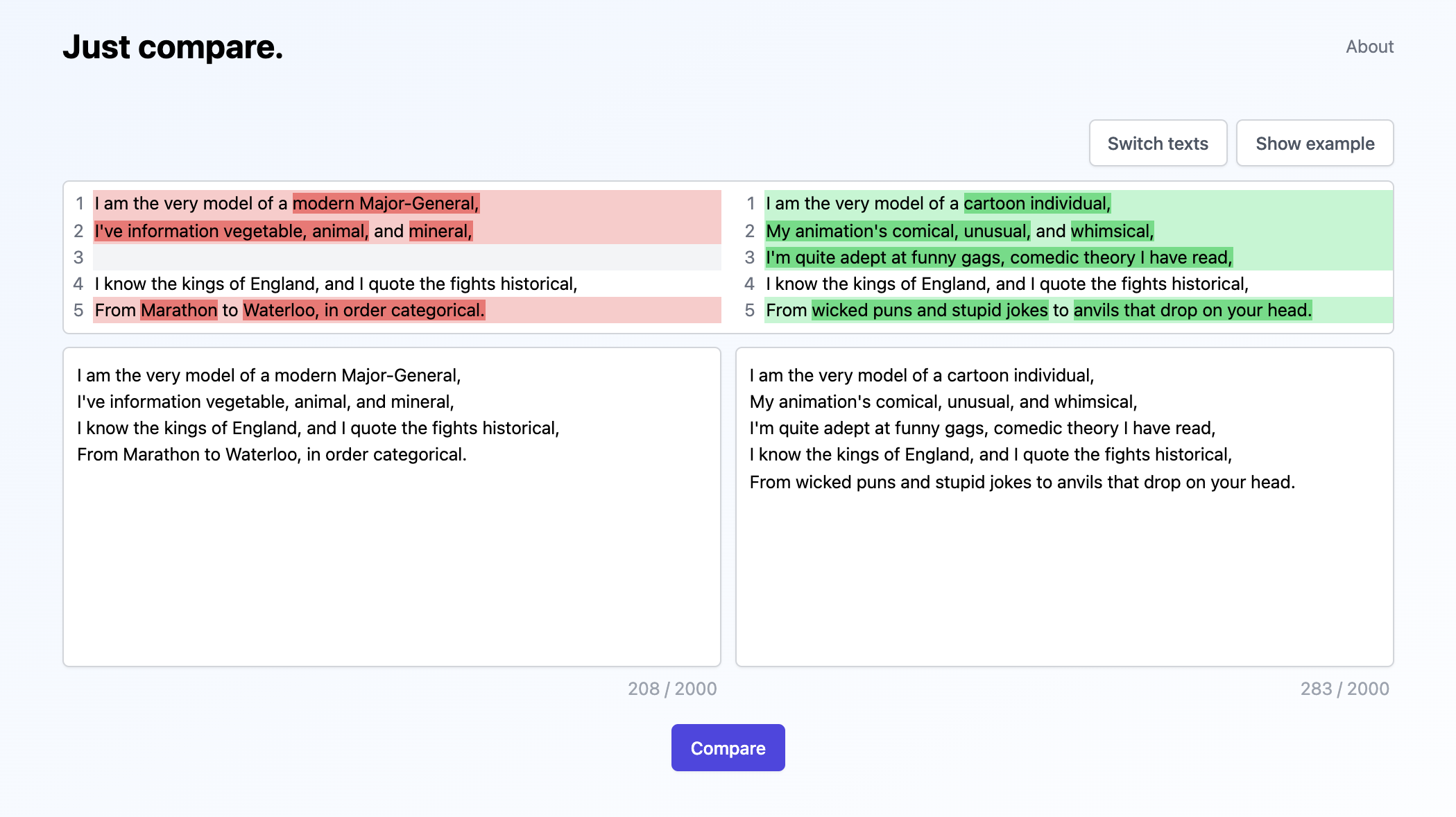Screen dimensions: 1456x817
Task: Click the red 'Waterloo, in order categorical.' highlight
Action: click(x=363, y=310)
